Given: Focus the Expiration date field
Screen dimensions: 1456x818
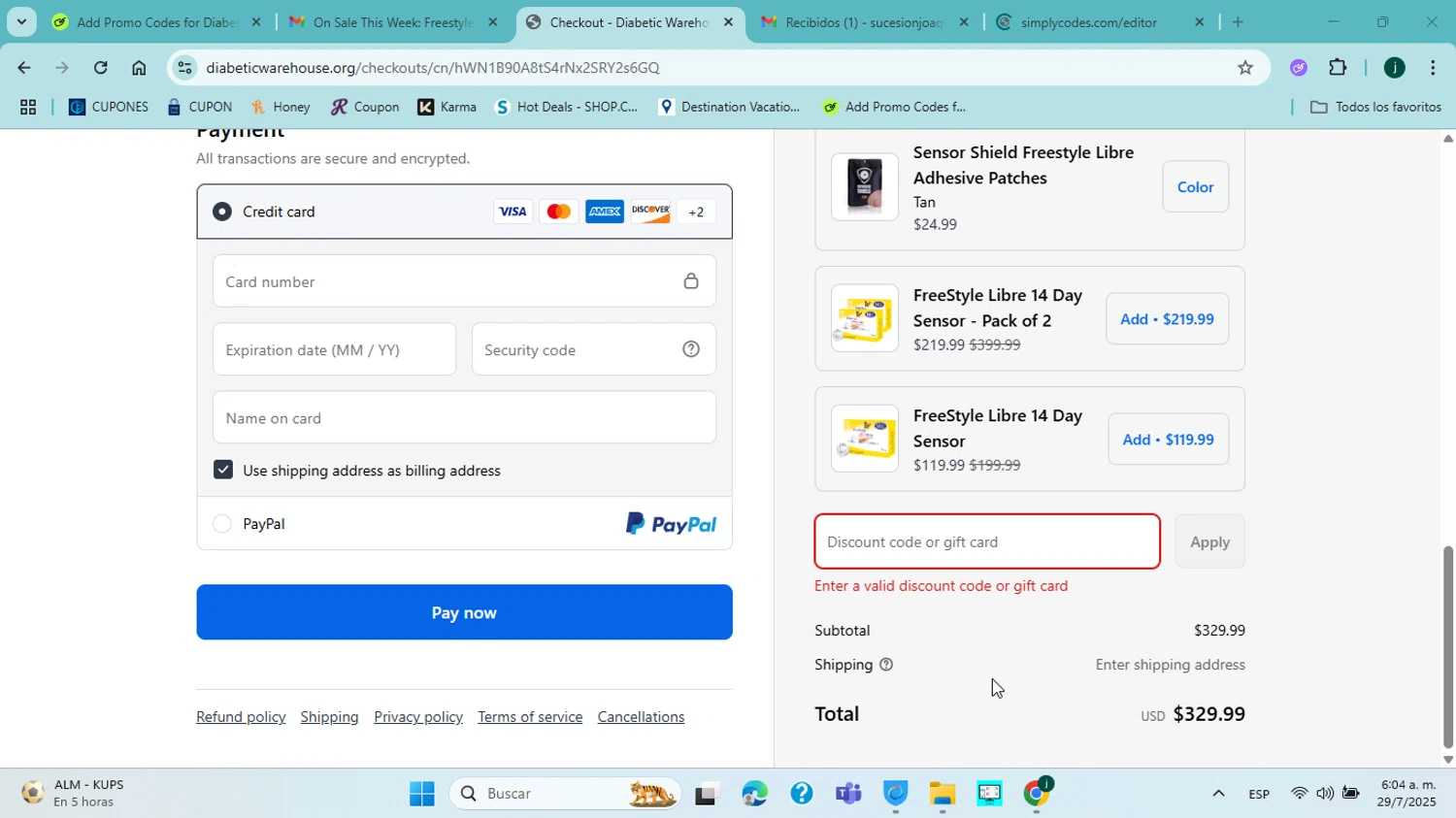Looking at the screenshot, I should (x=334, y=349).
